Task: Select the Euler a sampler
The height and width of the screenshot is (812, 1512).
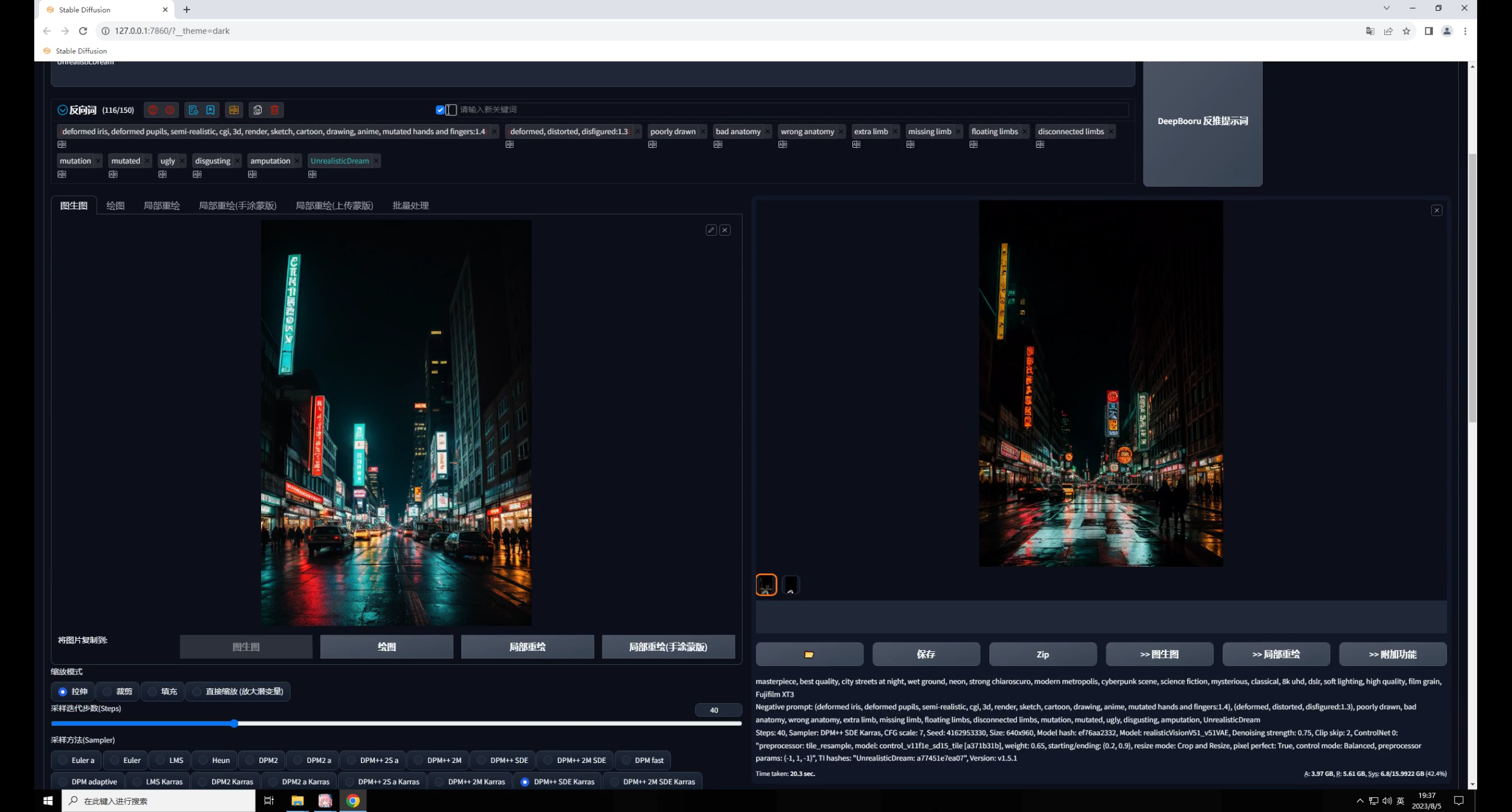Action: point(63,760)
